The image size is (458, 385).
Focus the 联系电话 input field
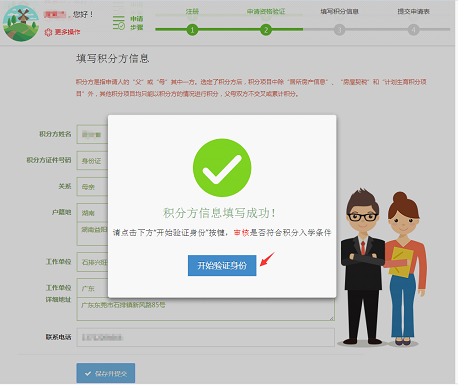[205, 337]
